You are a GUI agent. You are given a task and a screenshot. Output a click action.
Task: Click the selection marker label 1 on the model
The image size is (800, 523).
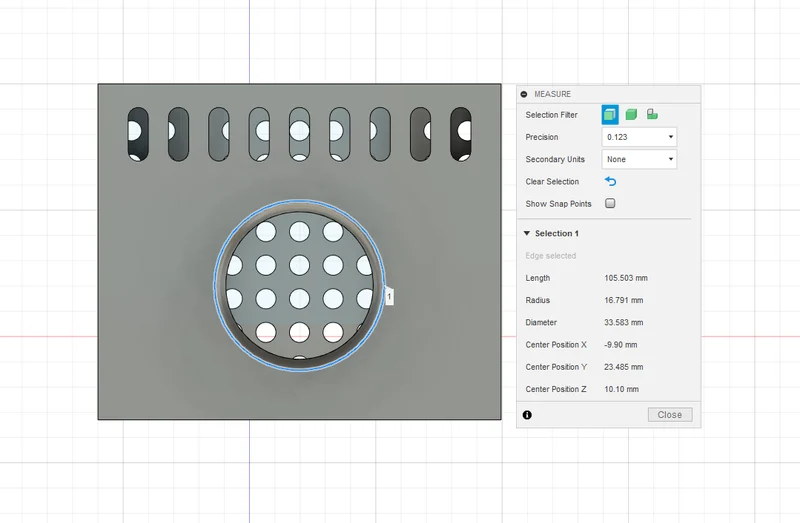[389, 296]
